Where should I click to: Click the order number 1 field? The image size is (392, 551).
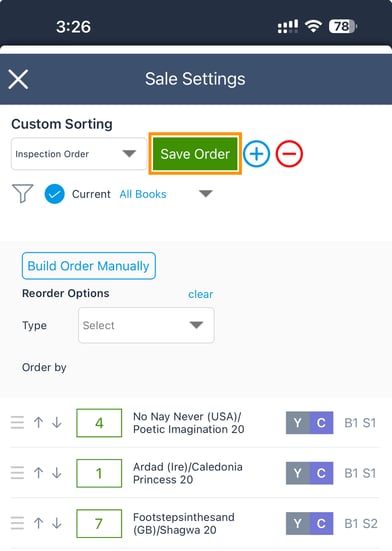pyautogui.click(x=99, y=473)
